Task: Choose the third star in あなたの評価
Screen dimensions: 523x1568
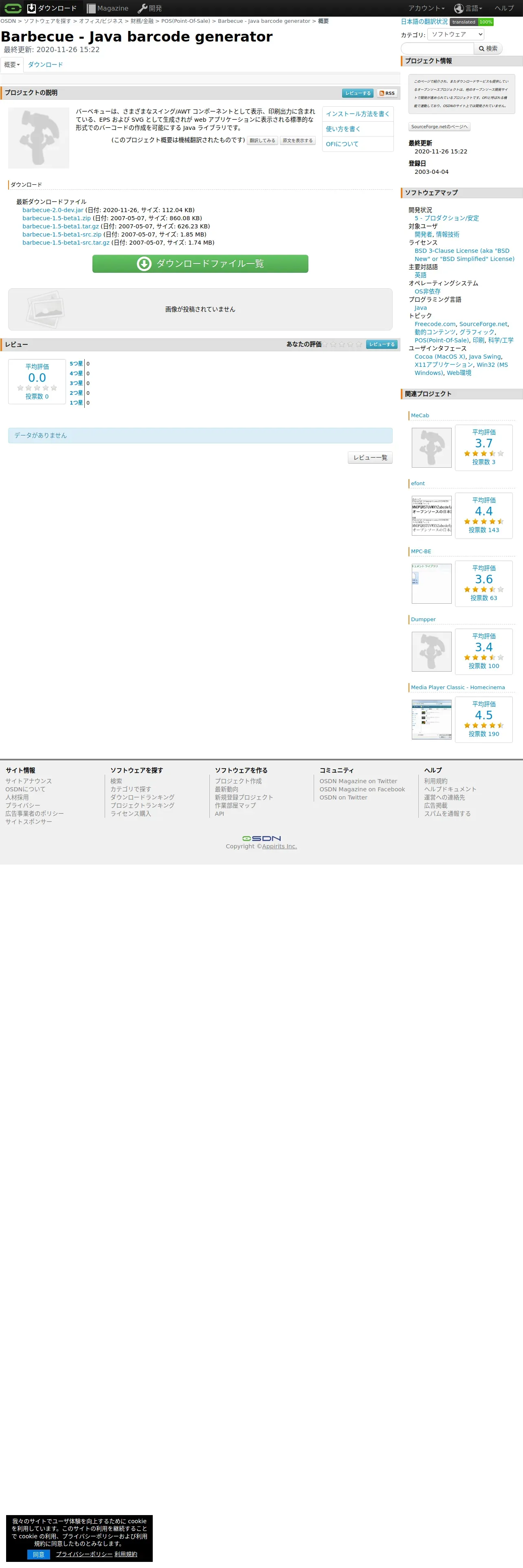Action: (342, 344)
